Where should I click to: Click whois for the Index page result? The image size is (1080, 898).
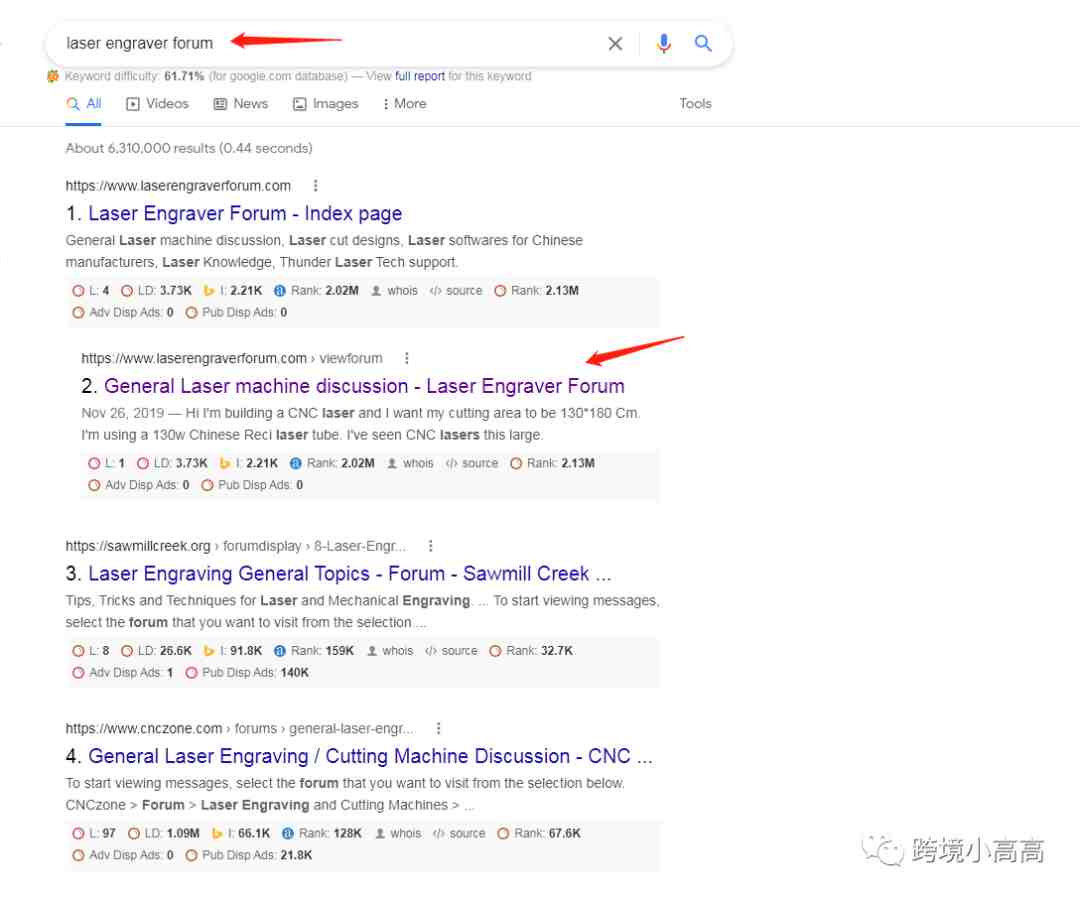[395, 291]
